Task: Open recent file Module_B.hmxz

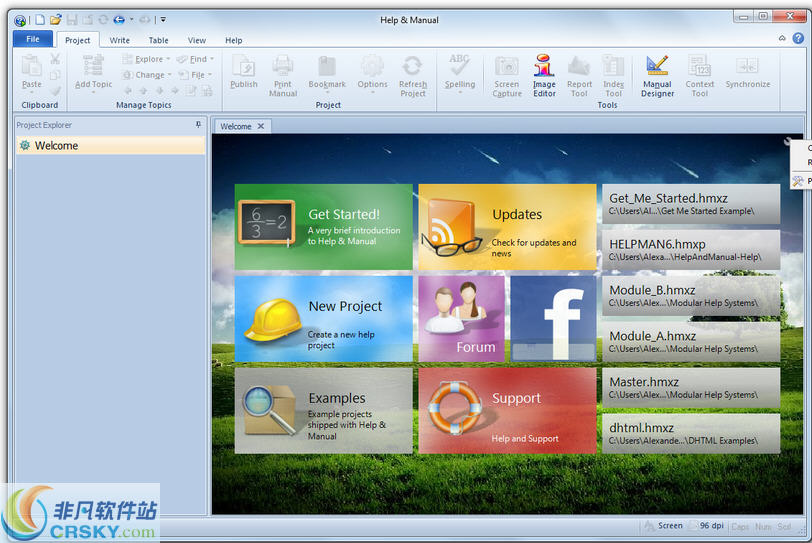Action: 691,296
